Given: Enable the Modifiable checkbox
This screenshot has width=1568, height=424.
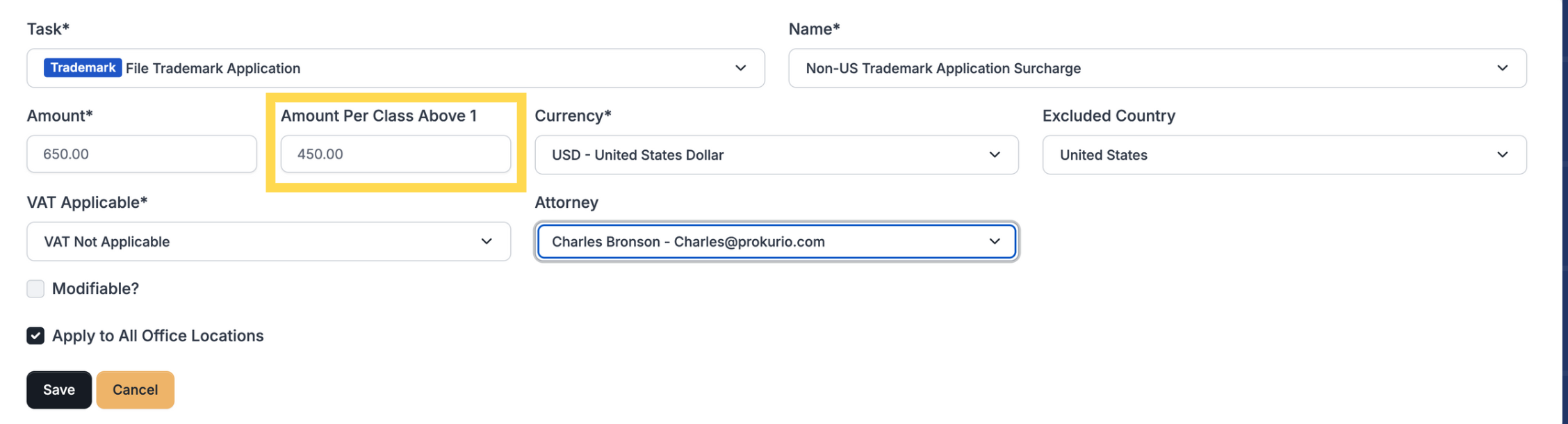Looking at the screenshot, I should point(35,288).
